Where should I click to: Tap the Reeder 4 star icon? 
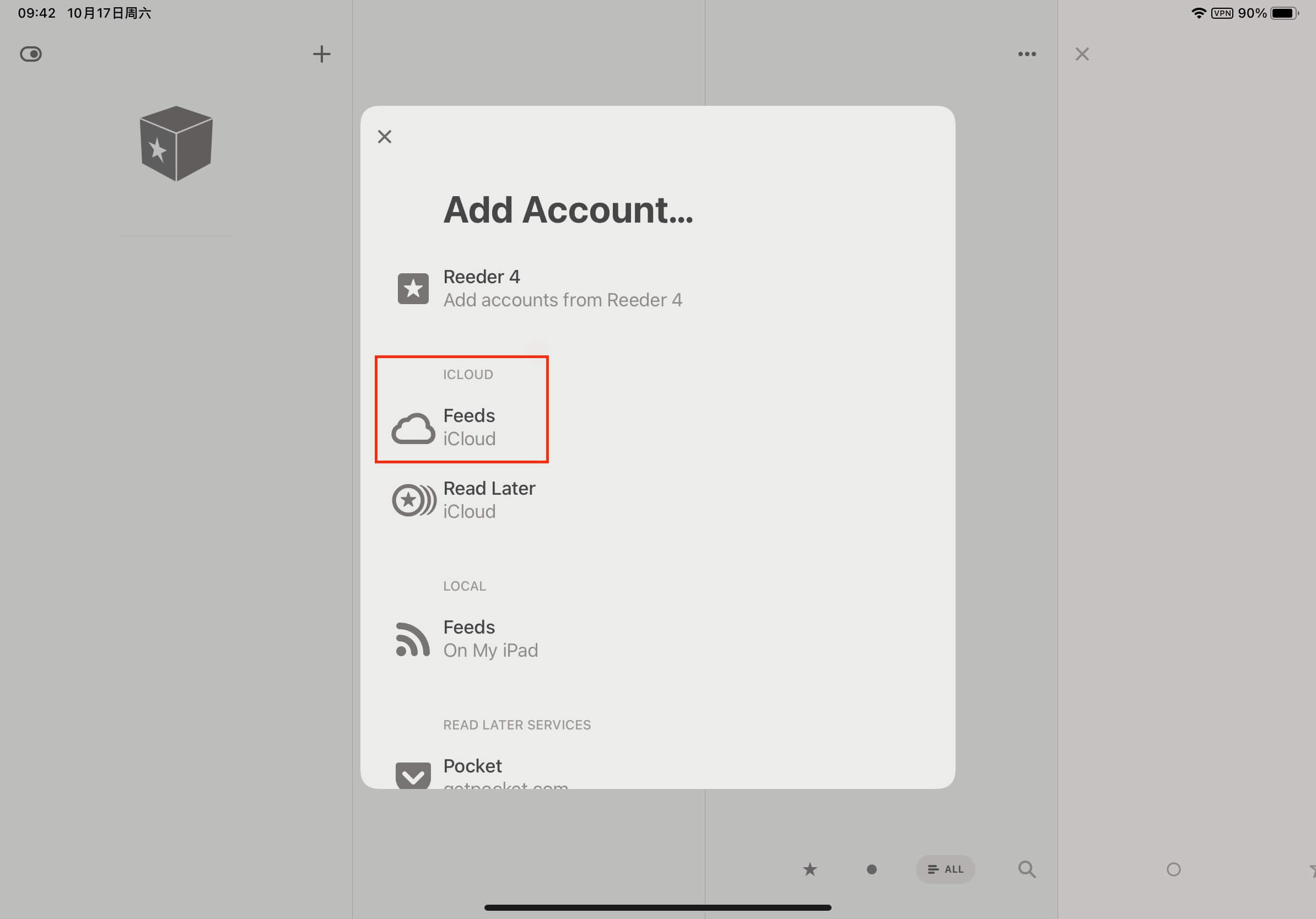[x=413, y=288]
